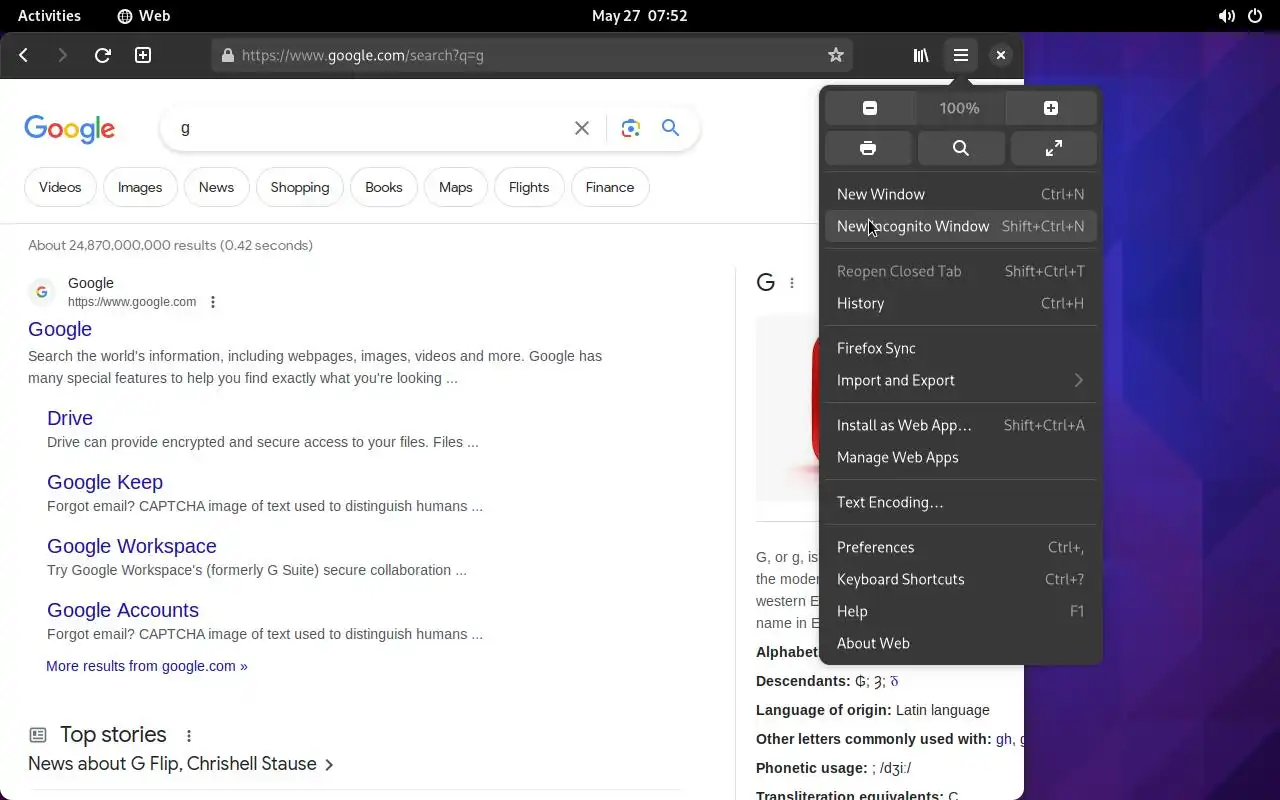The height and width of the screenshot is (800, 1280).
Task: Open the Google Workspace sitelink
Action: click(x=132, y=546)
